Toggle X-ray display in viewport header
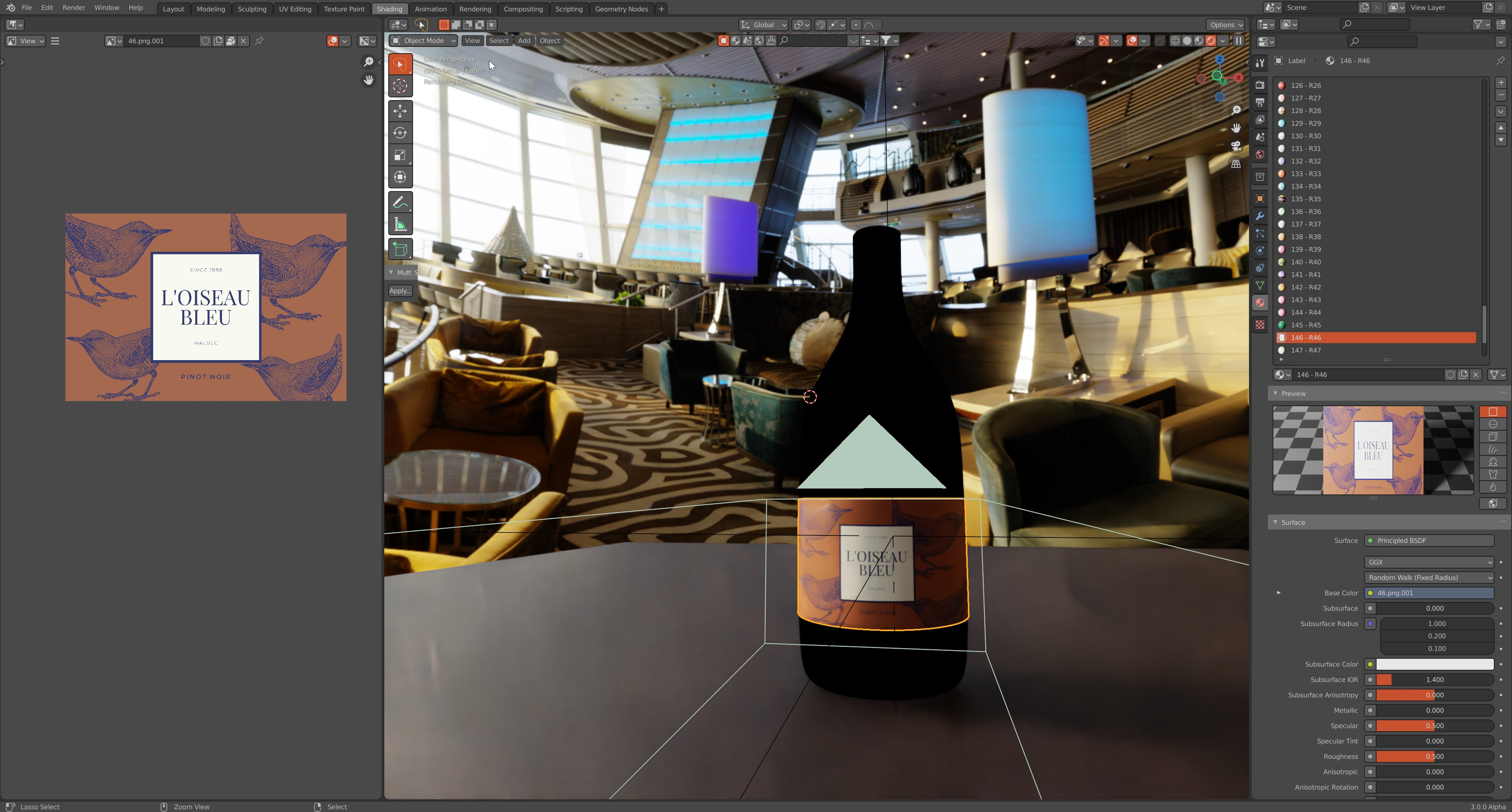The height and width of the screenshot is (812, 1512). coord(1159,41)
